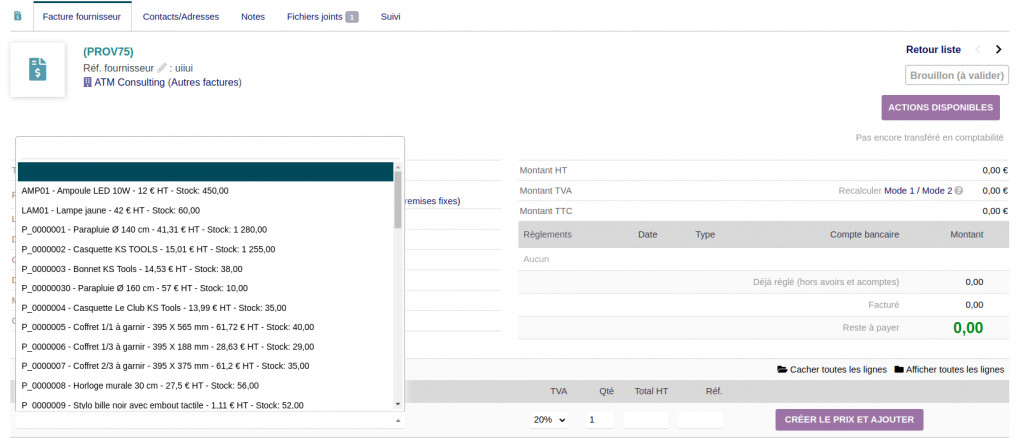Click the remises fixes link
Image resolution: width=1024 pixels, height=438 pixels.
coord(432,201)
